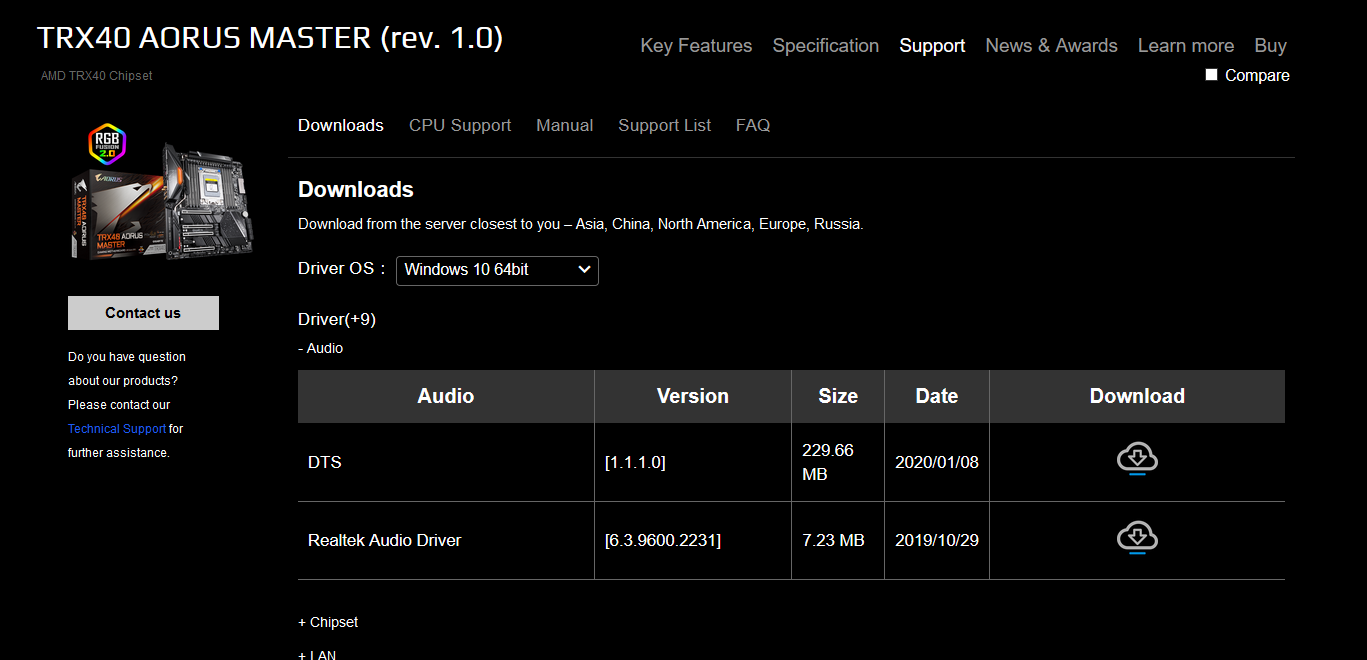1367x660 pixels.
Task: Click the DTS driver name cell
Action: [446, 462]
